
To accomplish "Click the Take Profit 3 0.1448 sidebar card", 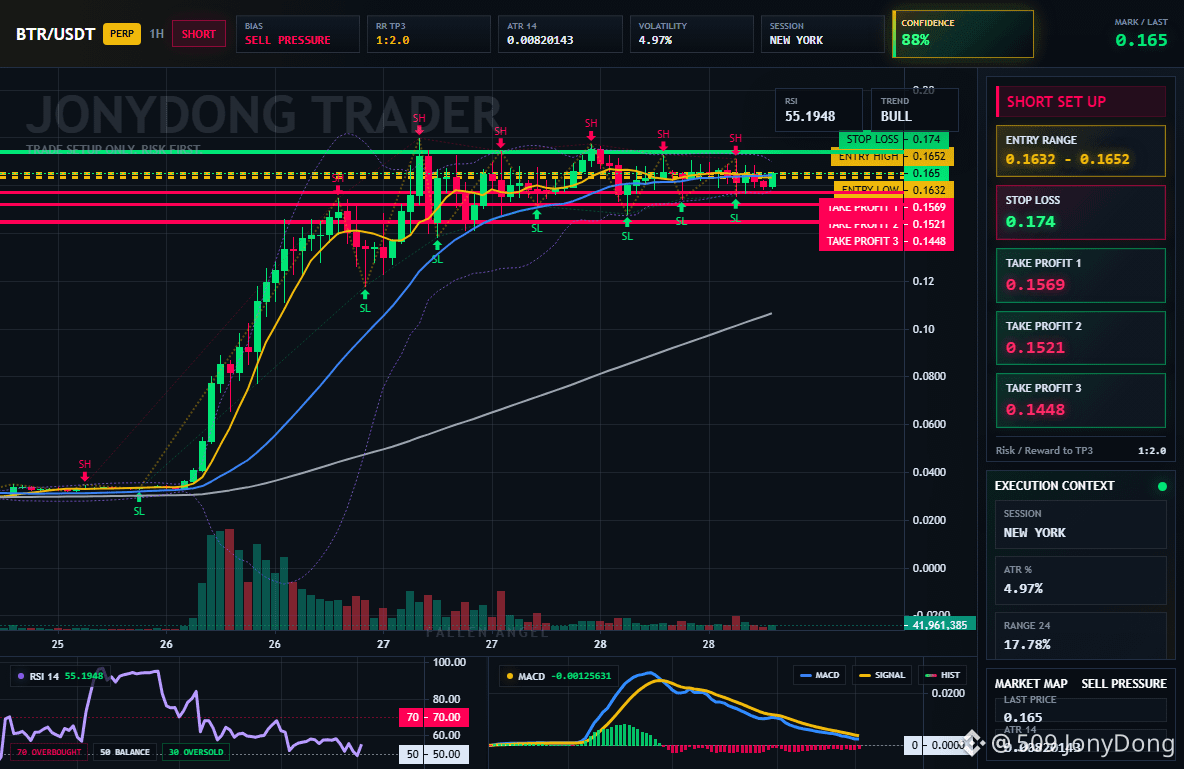I will (x=1081, y=400).
